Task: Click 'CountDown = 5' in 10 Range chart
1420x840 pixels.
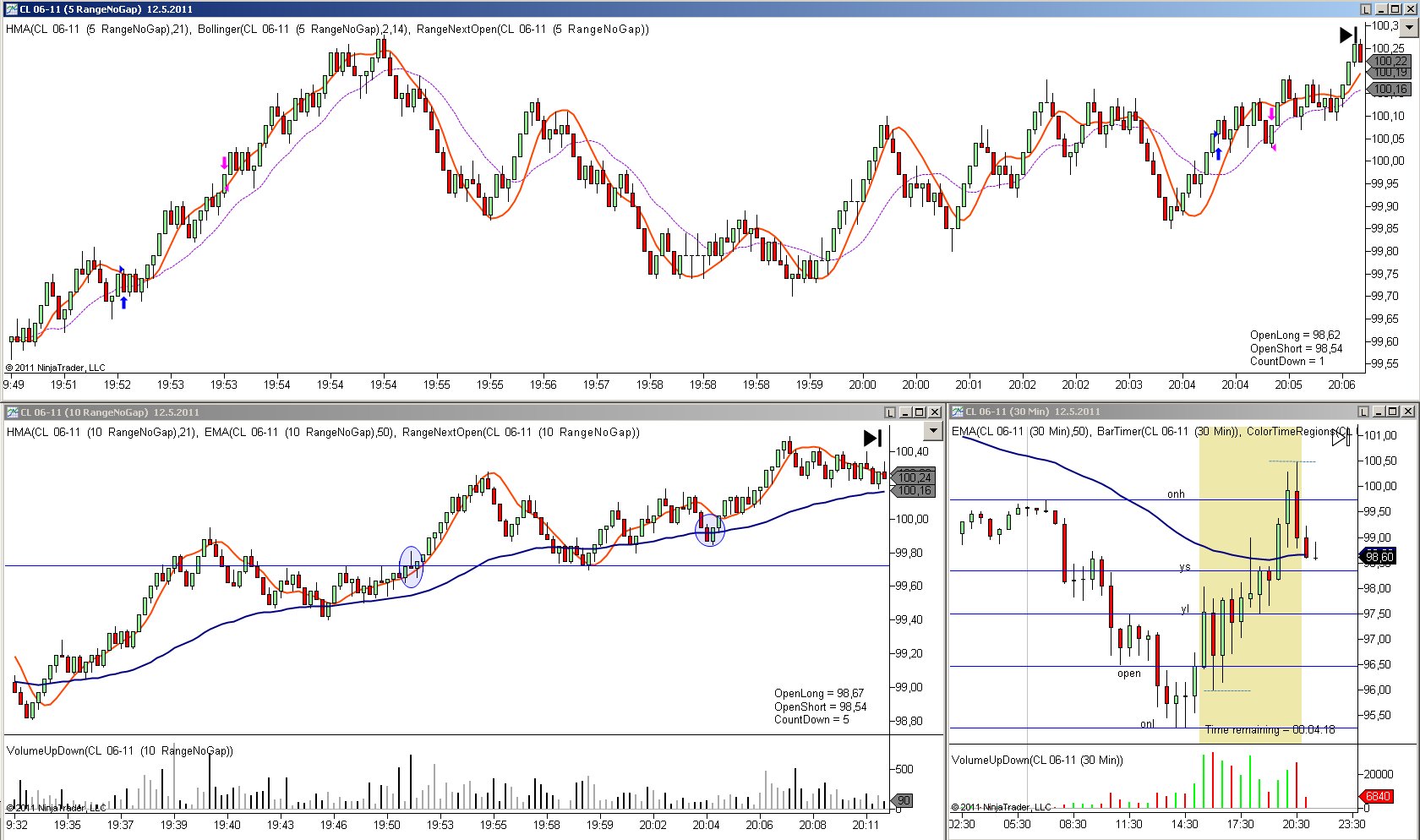Action: coord(811,719)
